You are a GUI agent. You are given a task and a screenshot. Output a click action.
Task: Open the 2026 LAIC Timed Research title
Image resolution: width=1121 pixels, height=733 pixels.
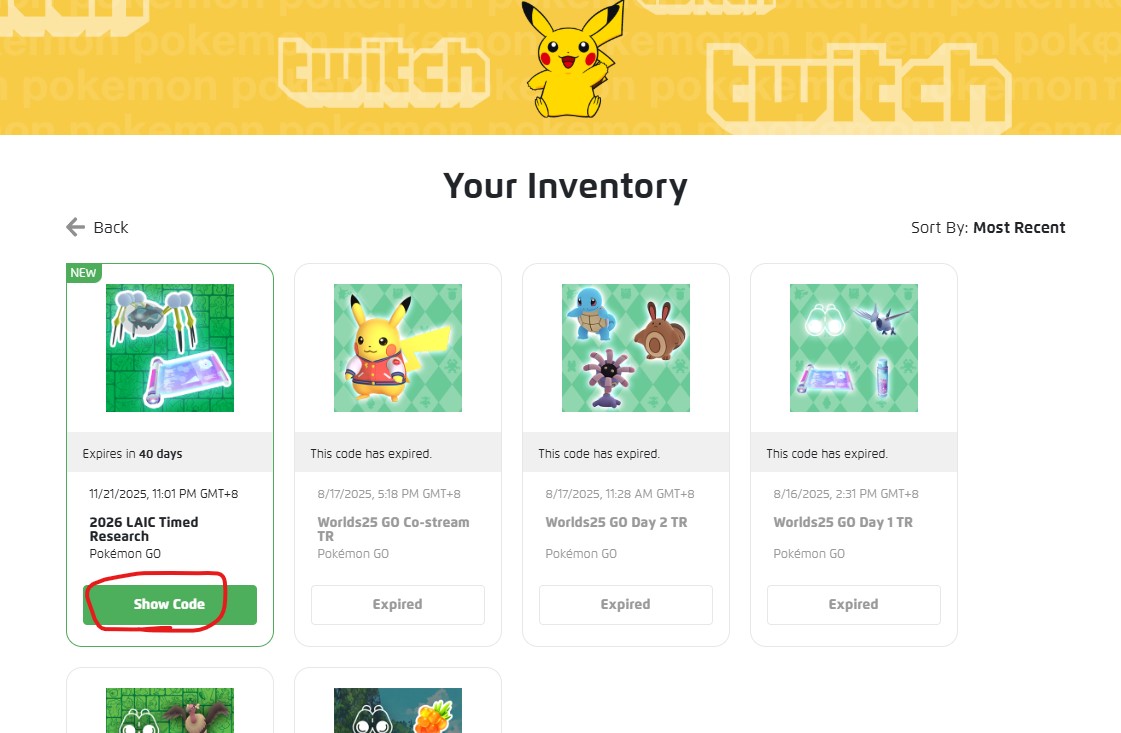click(x=144, y=529)
